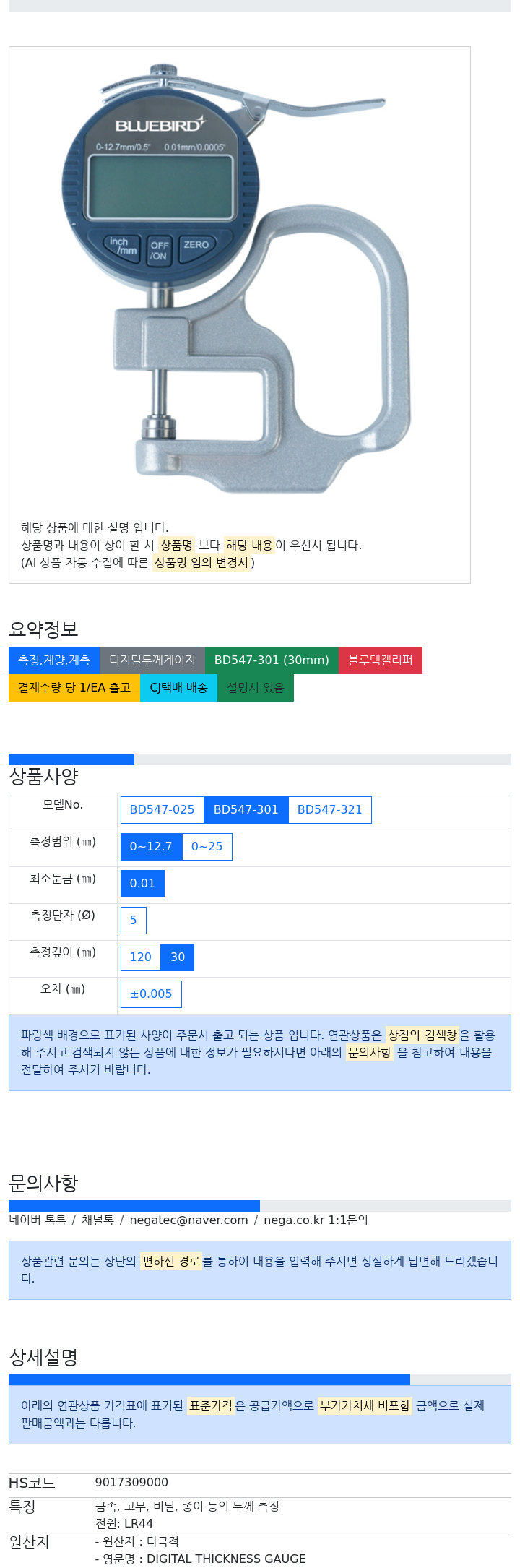Select ±0.005 tolerance option
Screen dimensions: 520x1568
coord(151,994)
